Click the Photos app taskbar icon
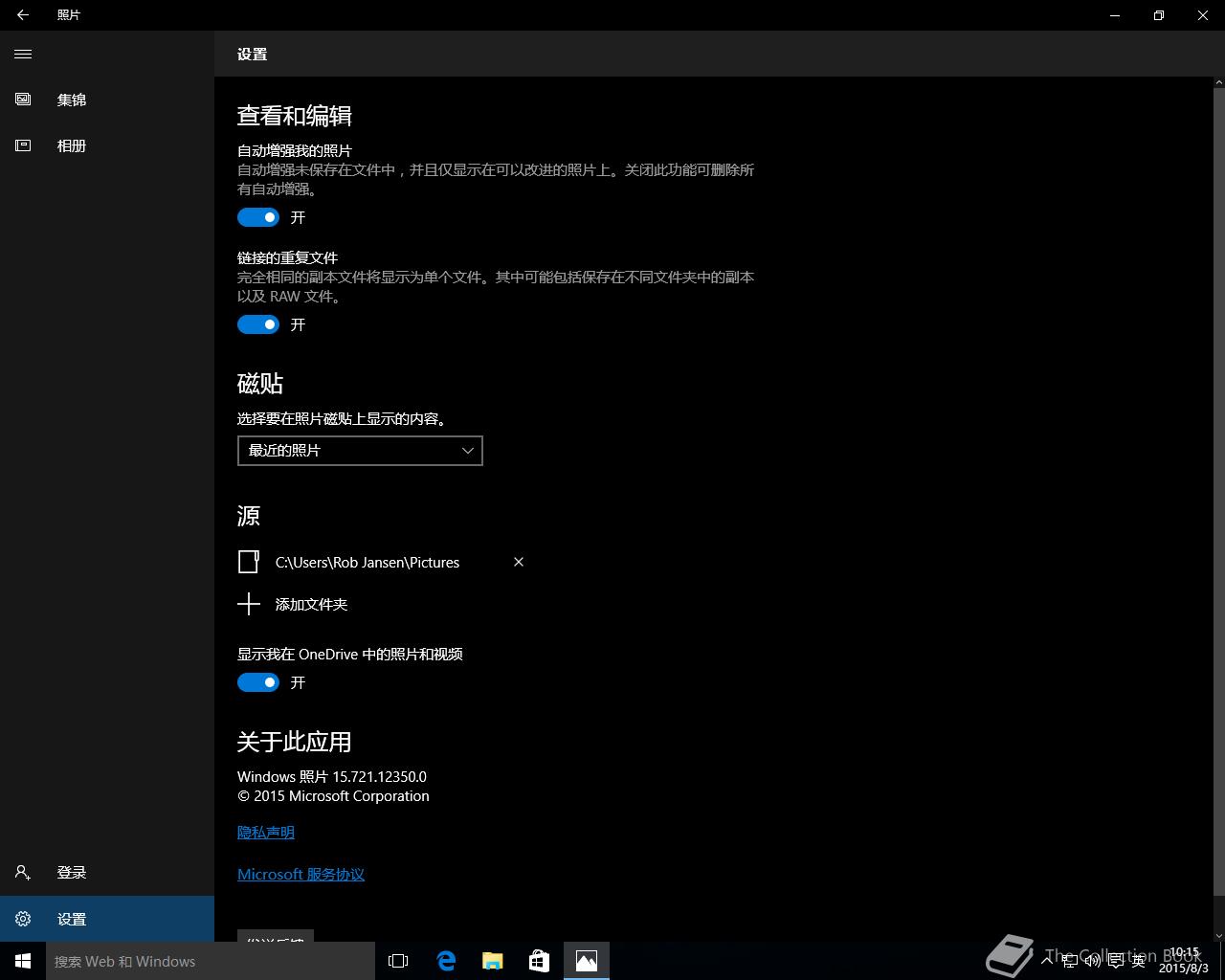 (x=587, y=961)
